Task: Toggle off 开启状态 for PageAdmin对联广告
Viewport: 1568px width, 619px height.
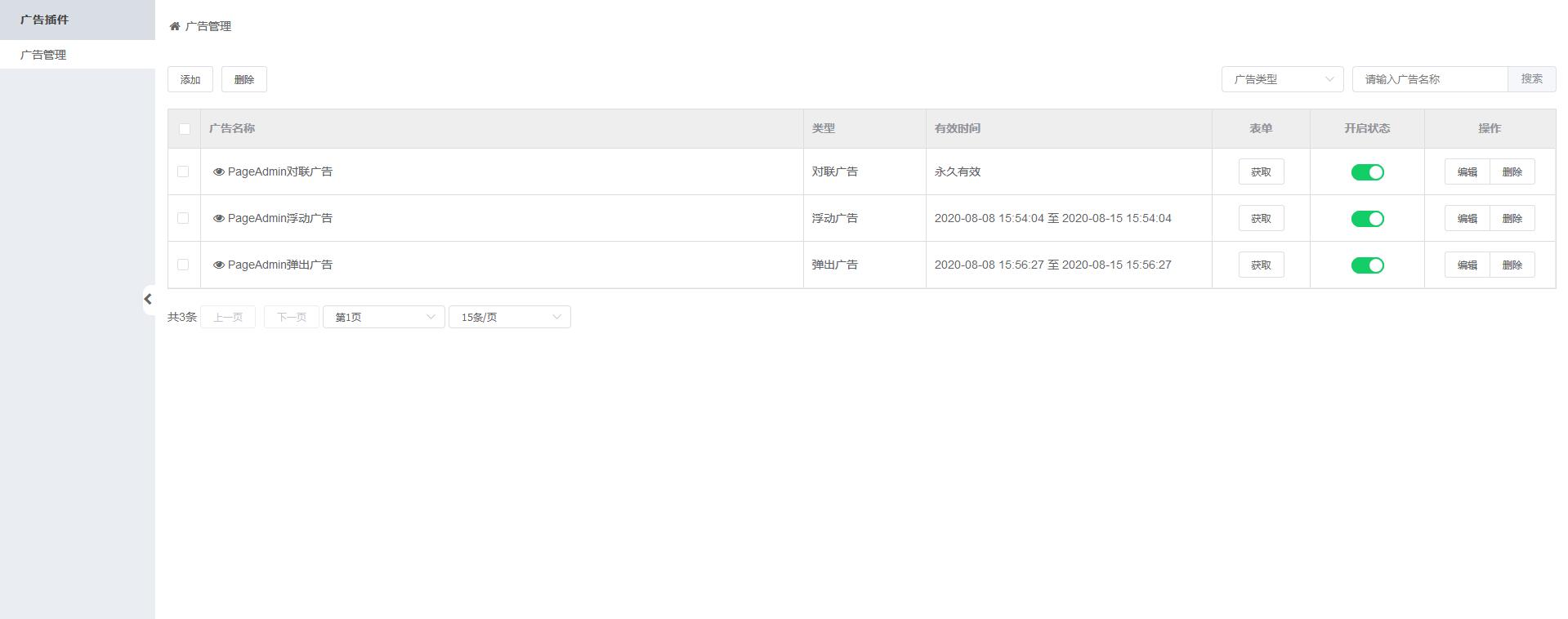Action: pyautogui.click(x=1367, y=172)
